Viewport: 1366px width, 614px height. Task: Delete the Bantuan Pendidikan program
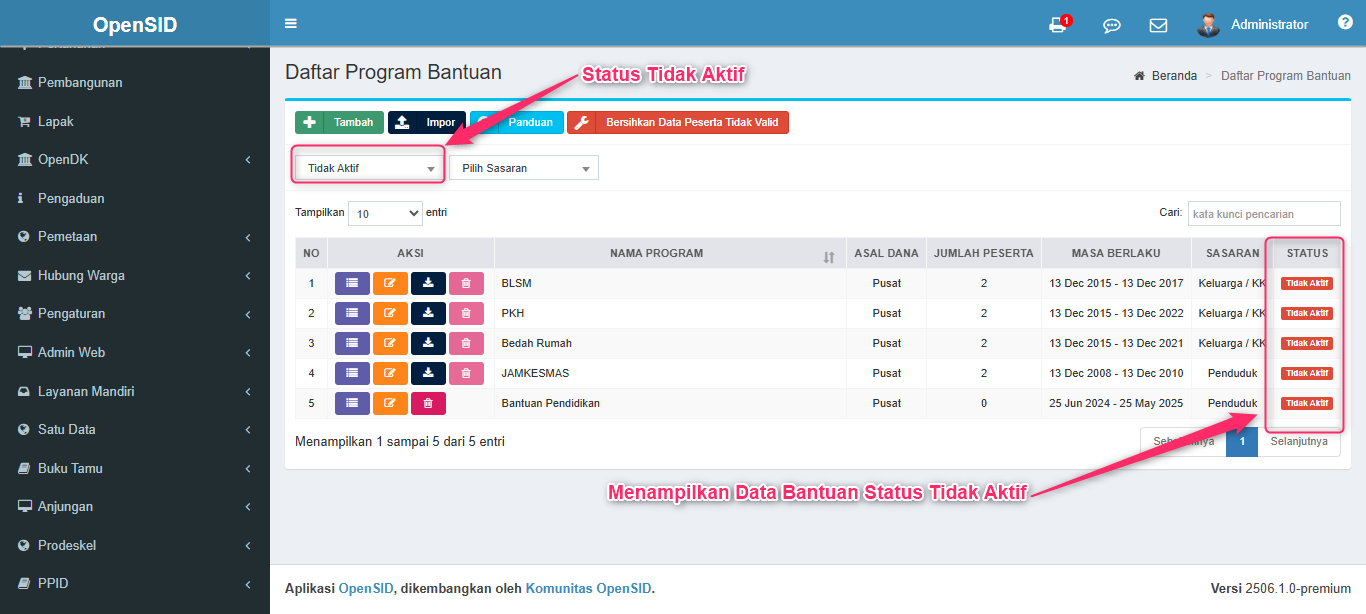pos(428,403)
